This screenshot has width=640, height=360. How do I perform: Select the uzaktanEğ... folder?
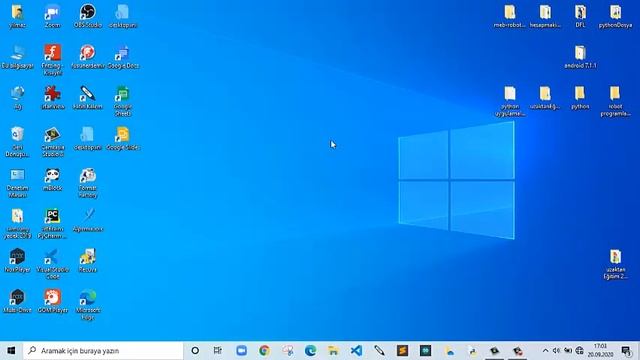545,98
